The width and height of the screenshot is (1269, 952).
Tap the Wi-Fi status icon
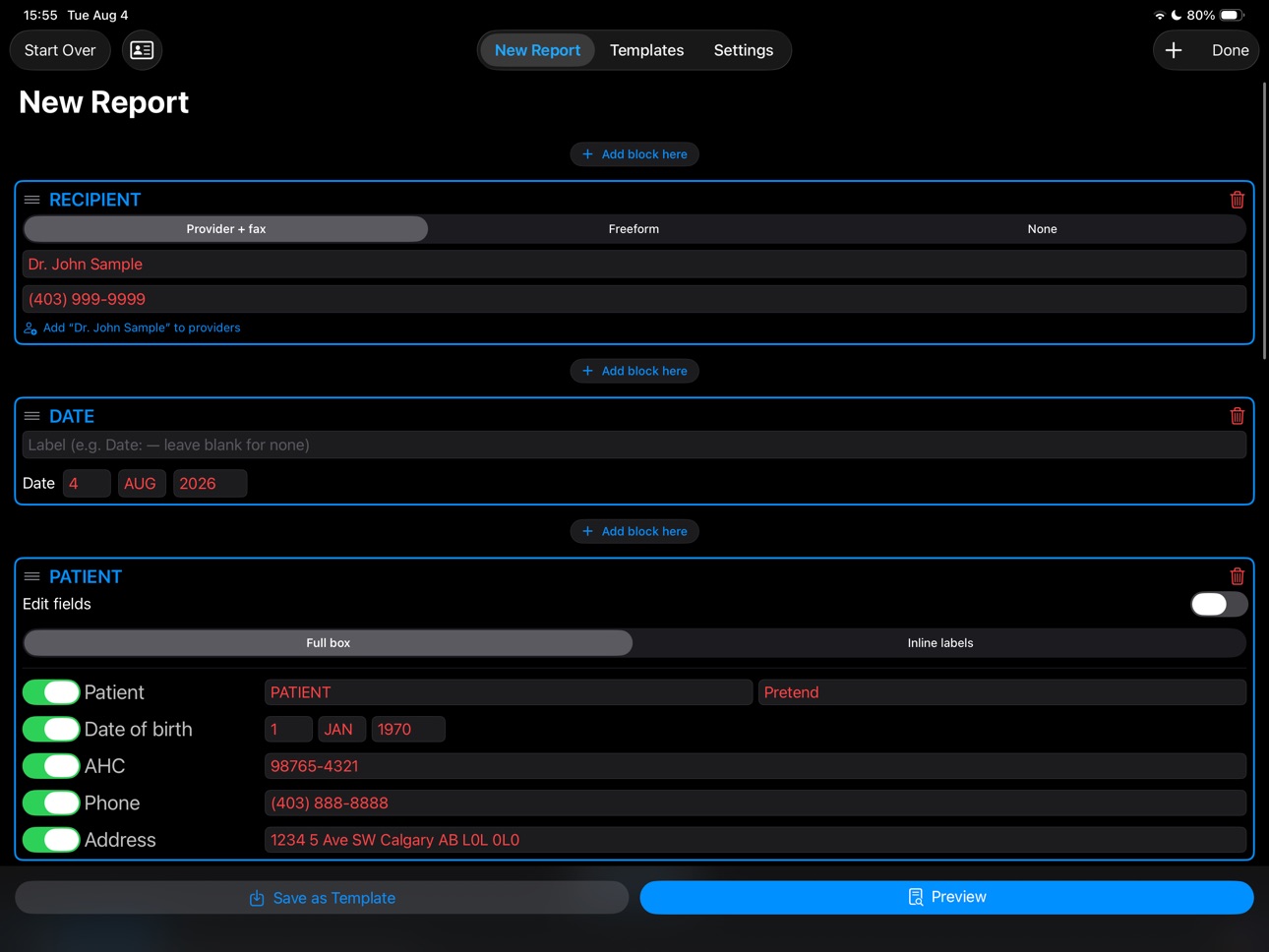[x=1160, y=16]
